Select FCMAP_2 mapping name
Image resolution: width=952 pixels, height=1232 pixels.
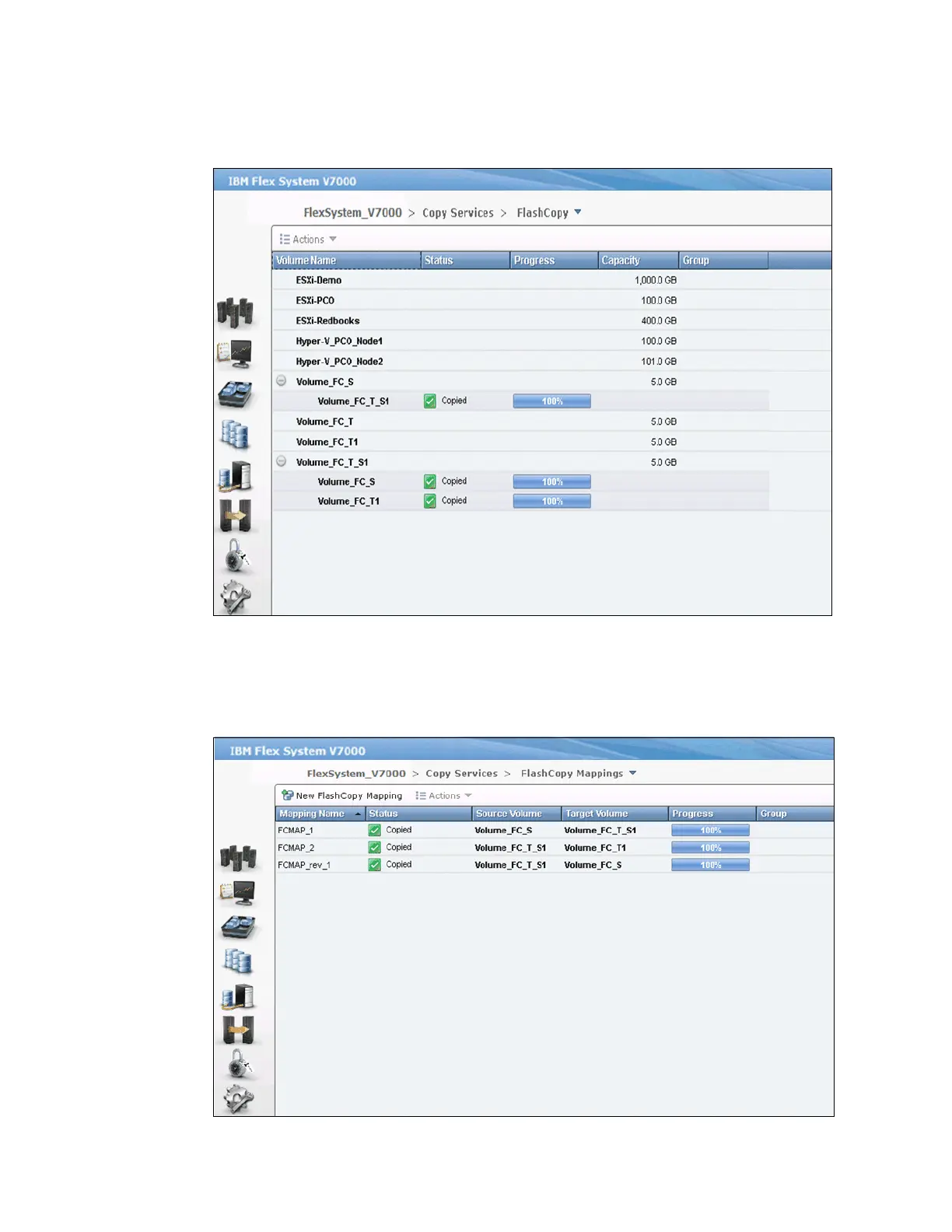click(296, 848)
